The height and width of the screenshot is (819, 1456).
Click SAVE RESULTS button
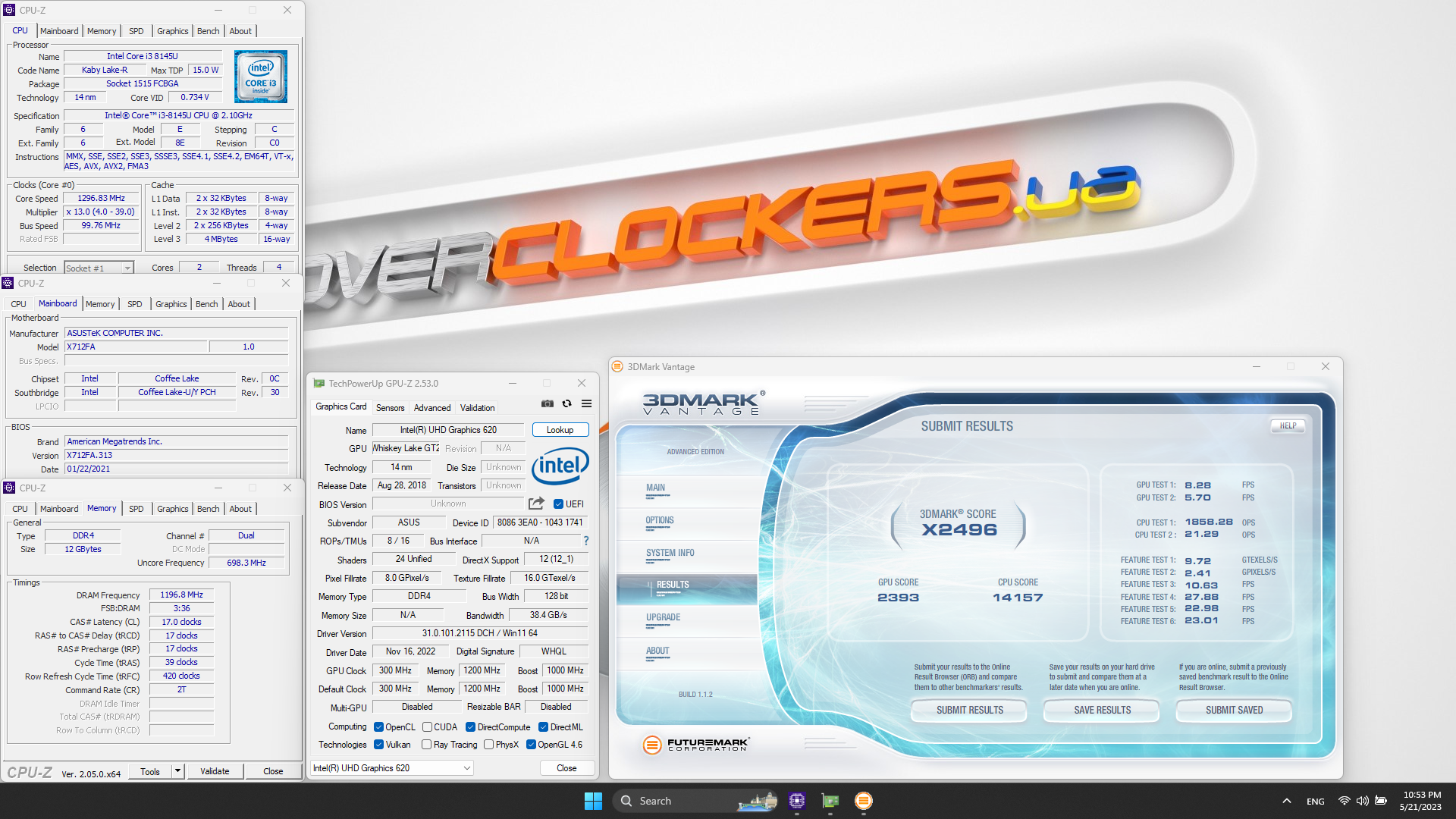point(1103,711)
